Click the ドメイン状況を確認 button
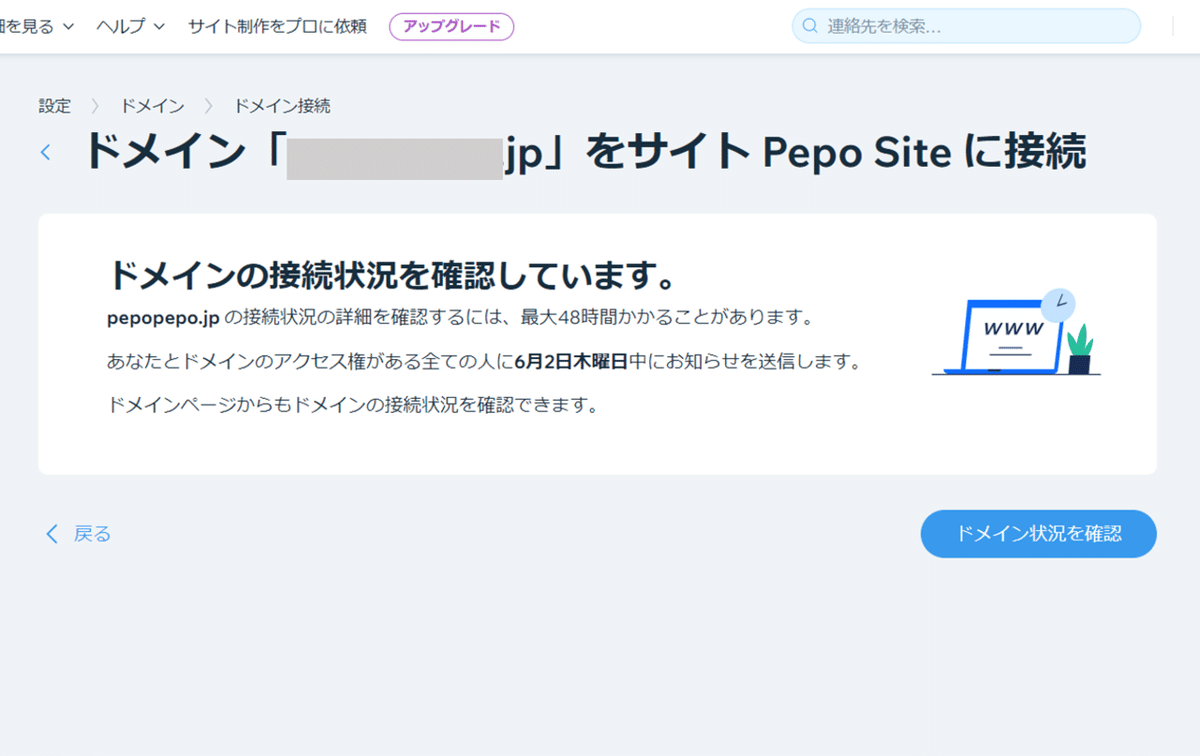This screenshot has width=1200, height=756. coord(1038,534)
